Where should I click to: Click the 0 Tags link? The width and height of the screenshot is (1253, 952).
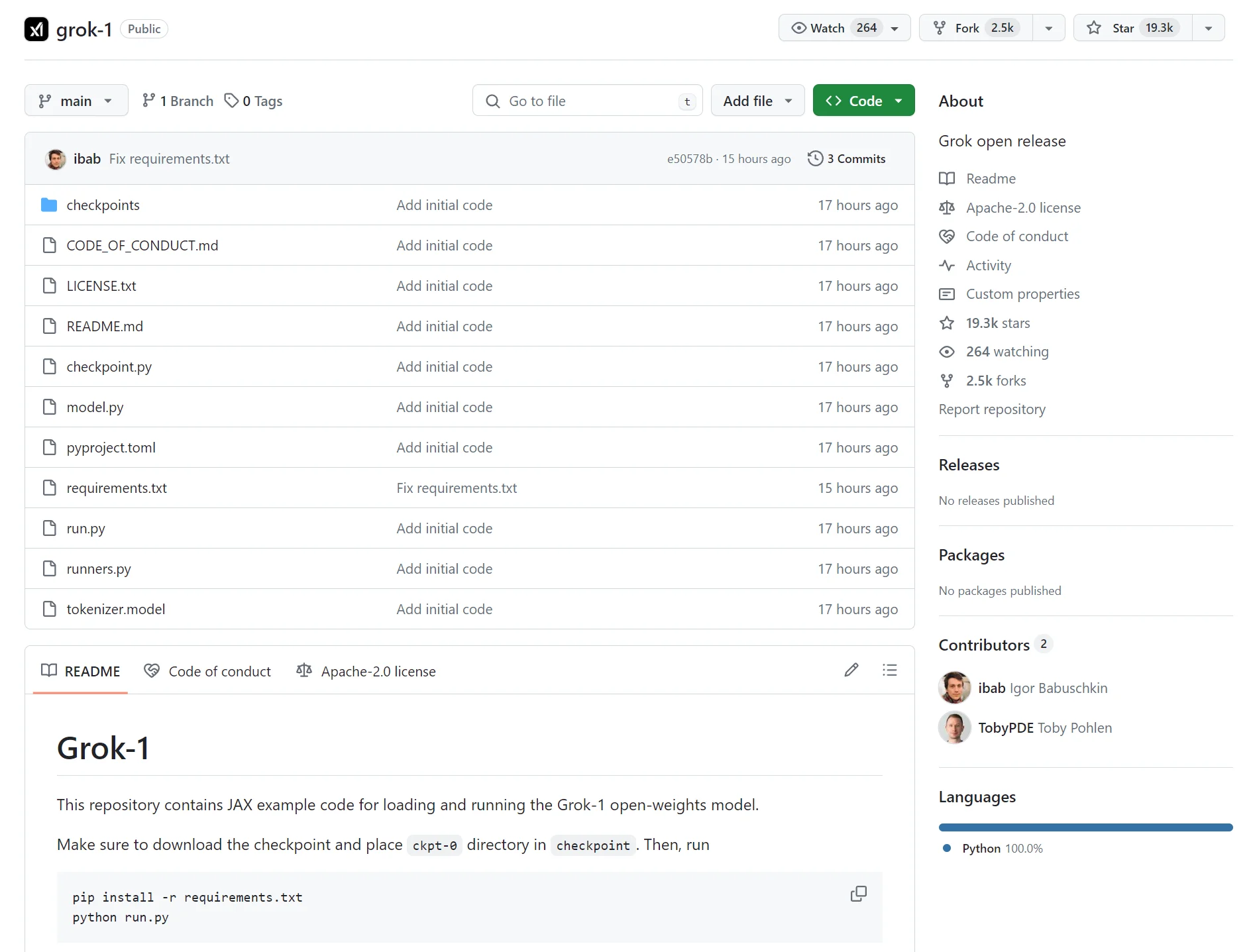click(254, 101)
